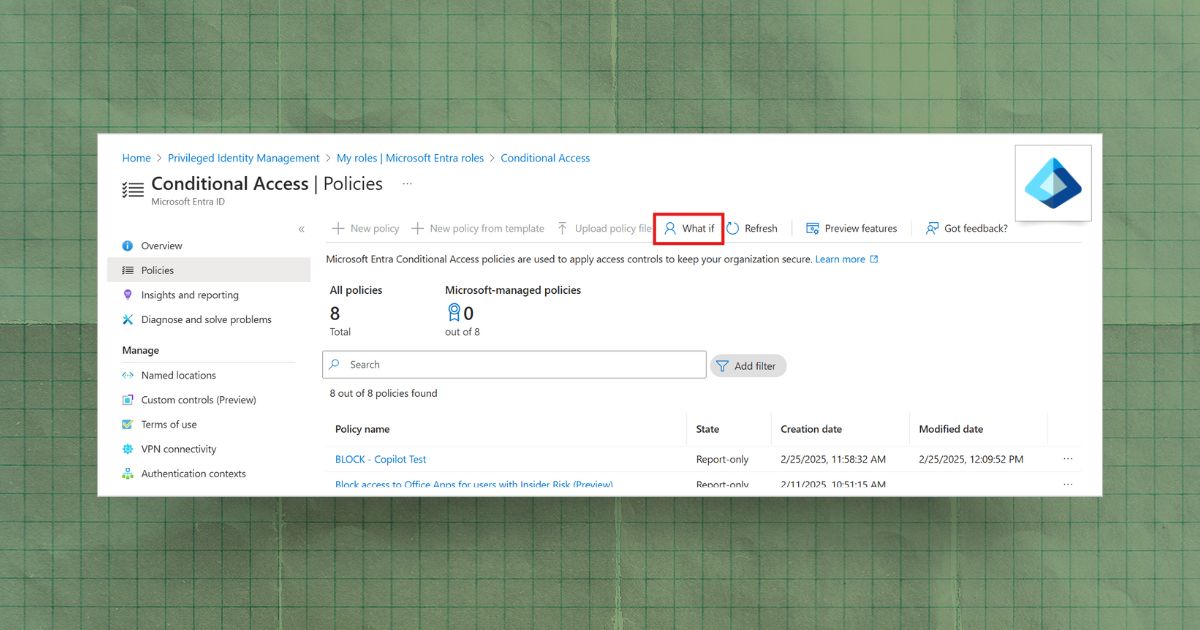
Task: Select Upload policy file
Action: [x=604, y=228]
